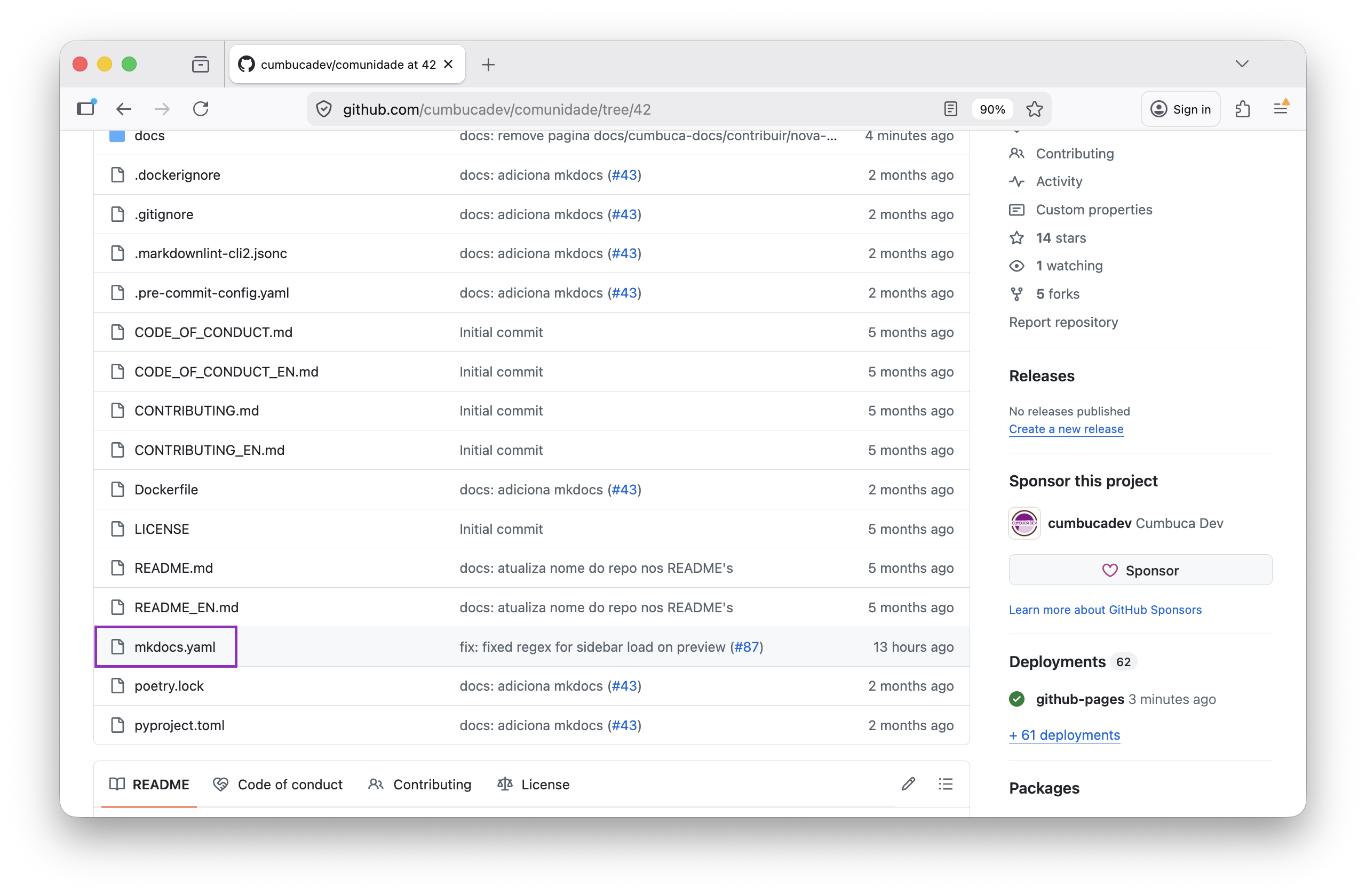Open the Dockerfile
Viewport: 1366px width, 896px height.
pos(166,491)
